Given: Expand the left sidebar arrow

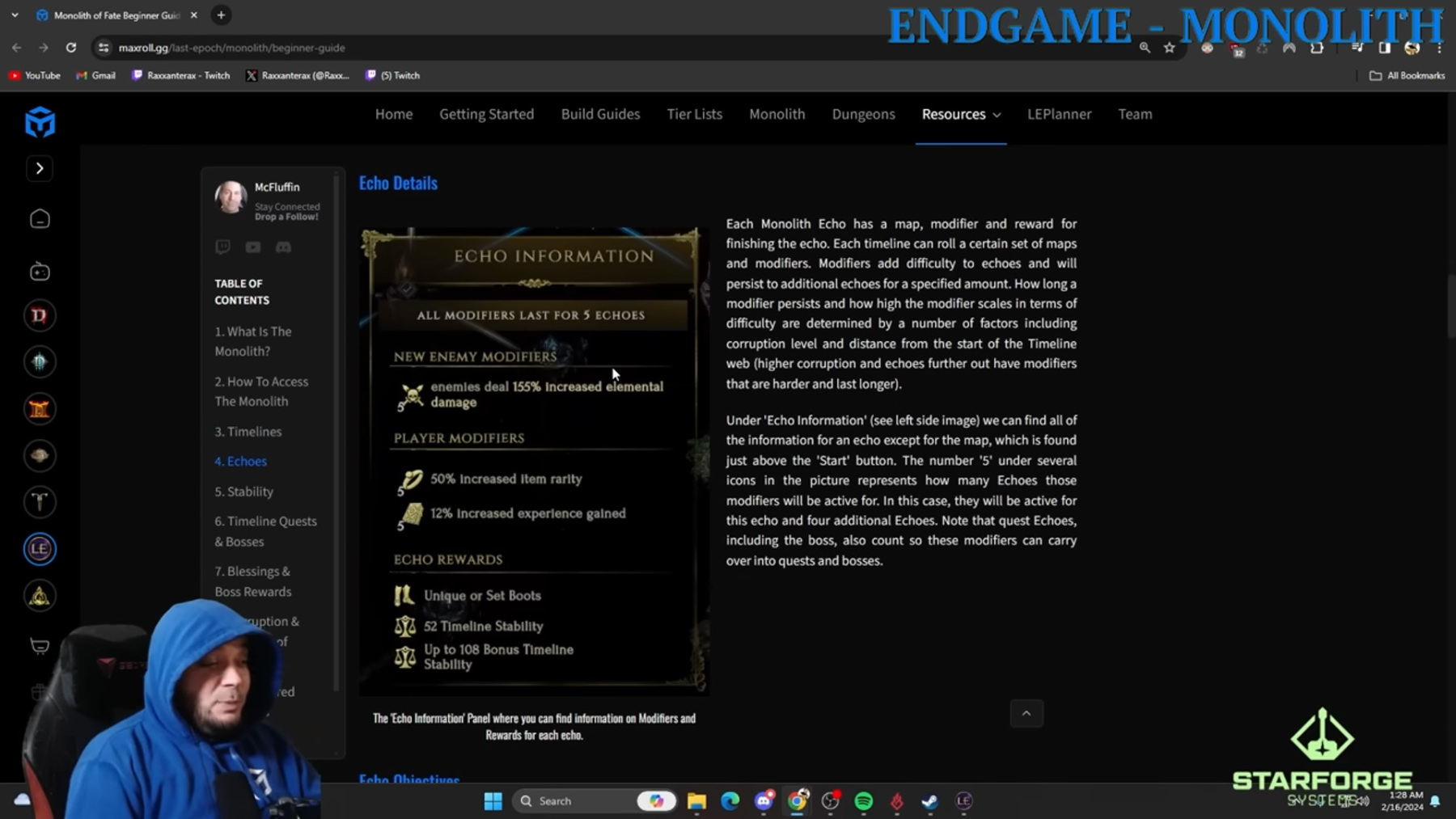Looking at the screenshot, I should (x=40, y=168).
